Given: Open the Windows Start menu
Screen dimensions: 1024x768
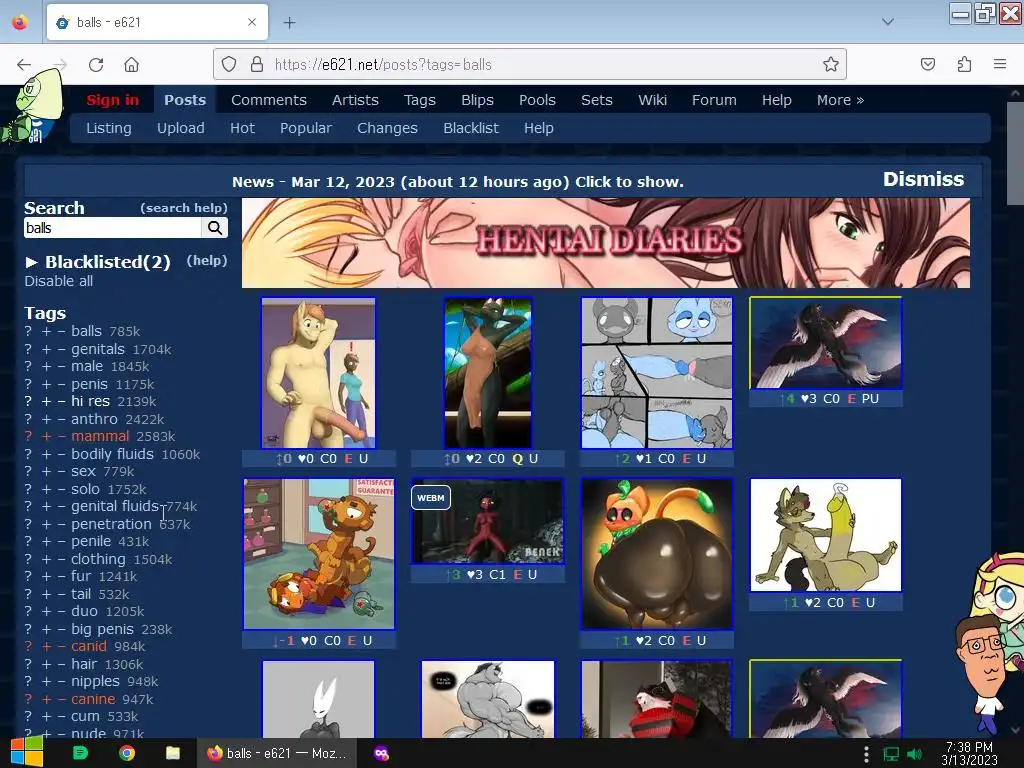Looking at the screenshot, I should click(x=26, y=753).
